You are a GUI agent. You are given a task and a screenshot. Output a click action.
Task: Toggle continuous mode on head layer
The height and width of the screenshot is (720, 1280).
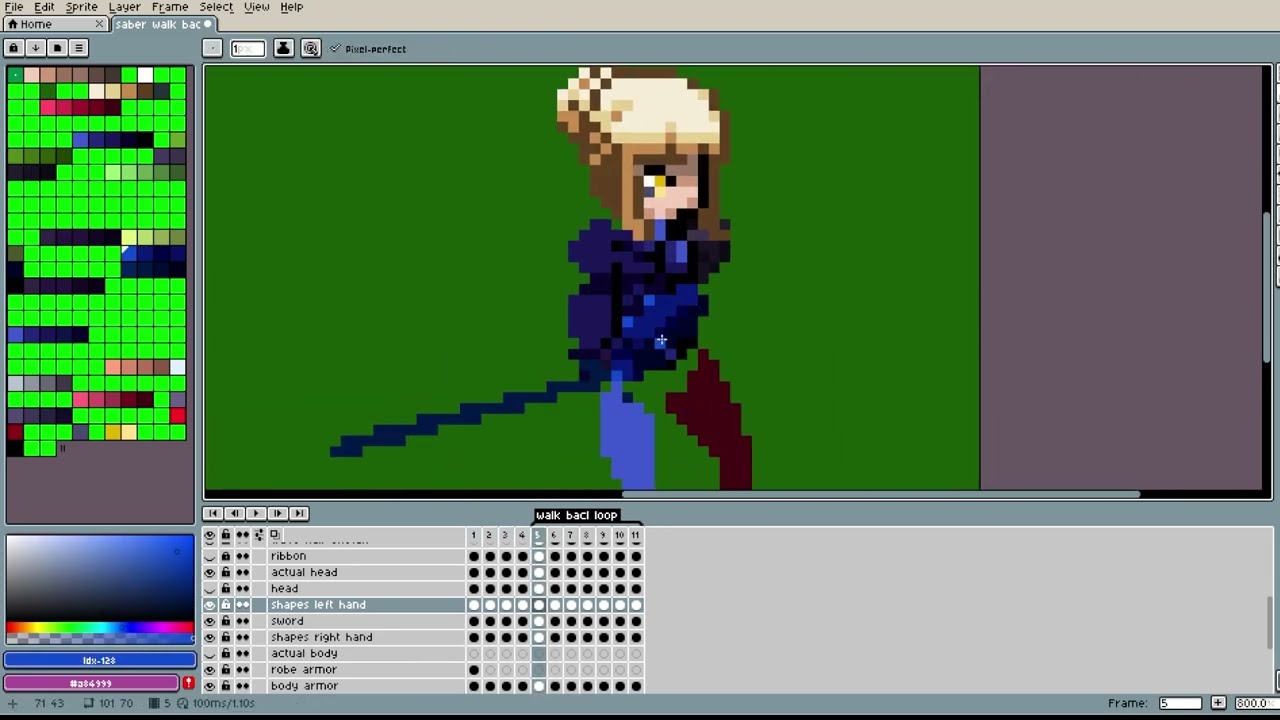point(242,589)
